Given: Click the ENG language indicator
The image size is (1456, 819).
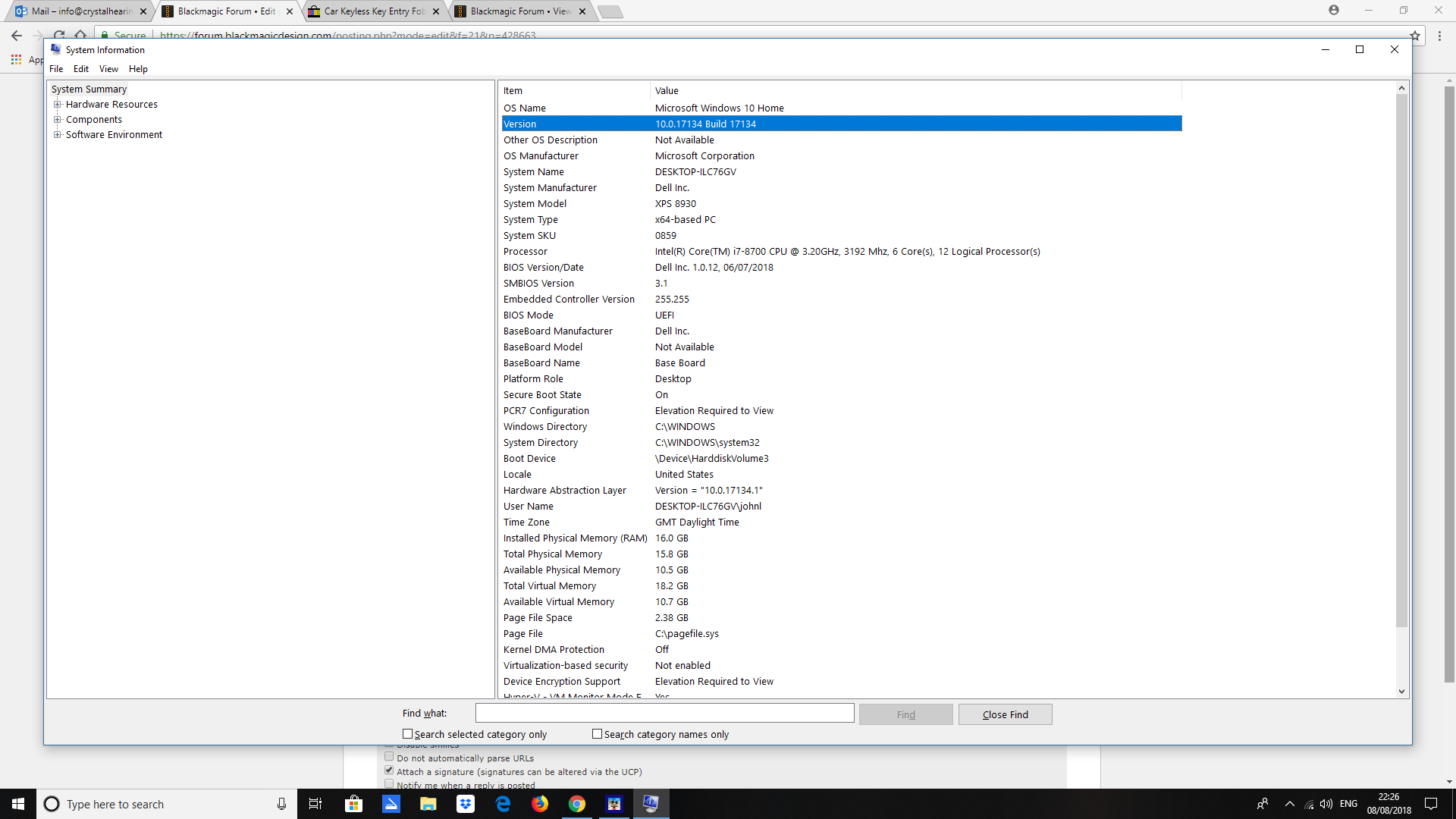Looking at the screenshot, I should (x=1348, y=804).
